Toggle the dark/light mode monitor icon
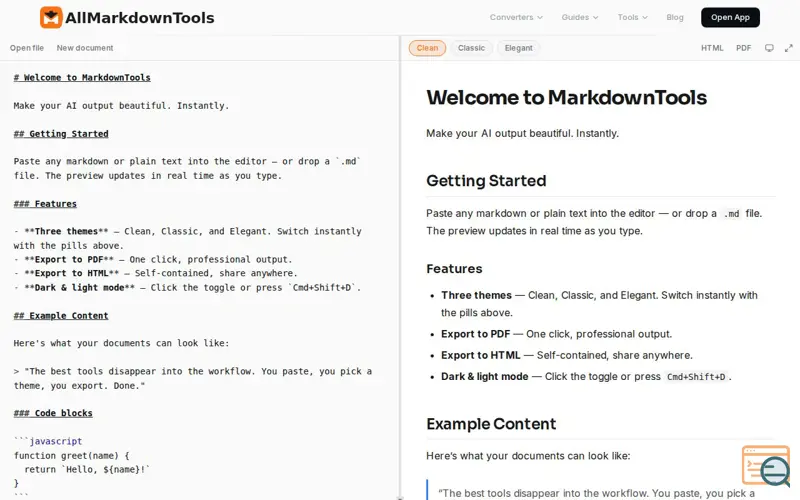Viewport: 800px width, 500px height. [x=769, y=48]
